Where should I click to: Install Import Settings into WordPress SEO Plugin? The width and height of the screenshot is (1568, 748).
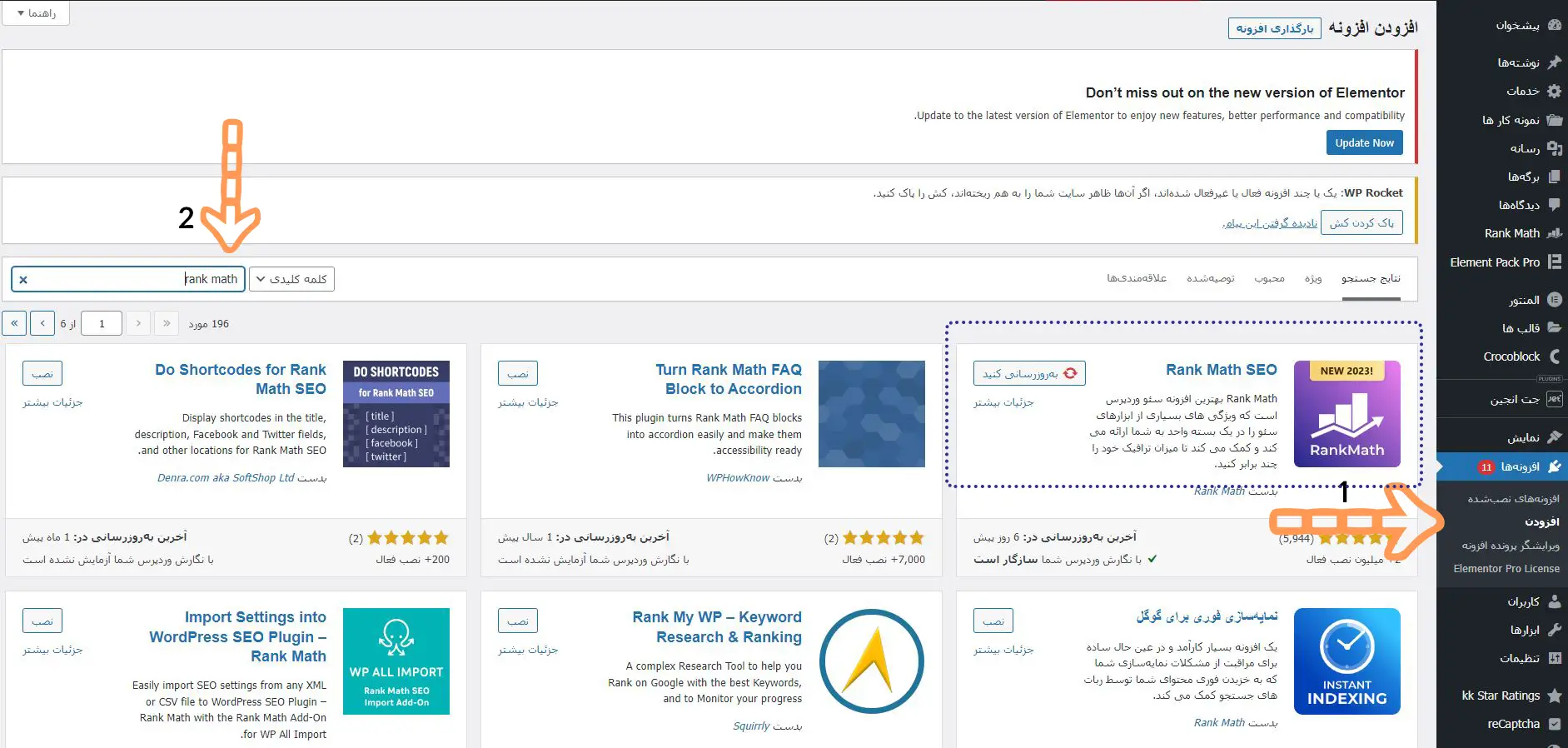pyautogui.click(x=42, y=621)
